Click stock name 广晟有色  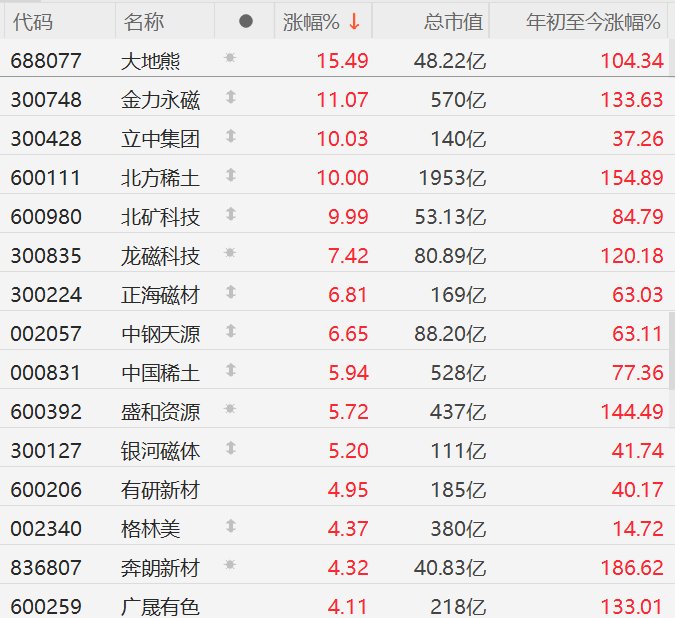(x=160, y=607)
